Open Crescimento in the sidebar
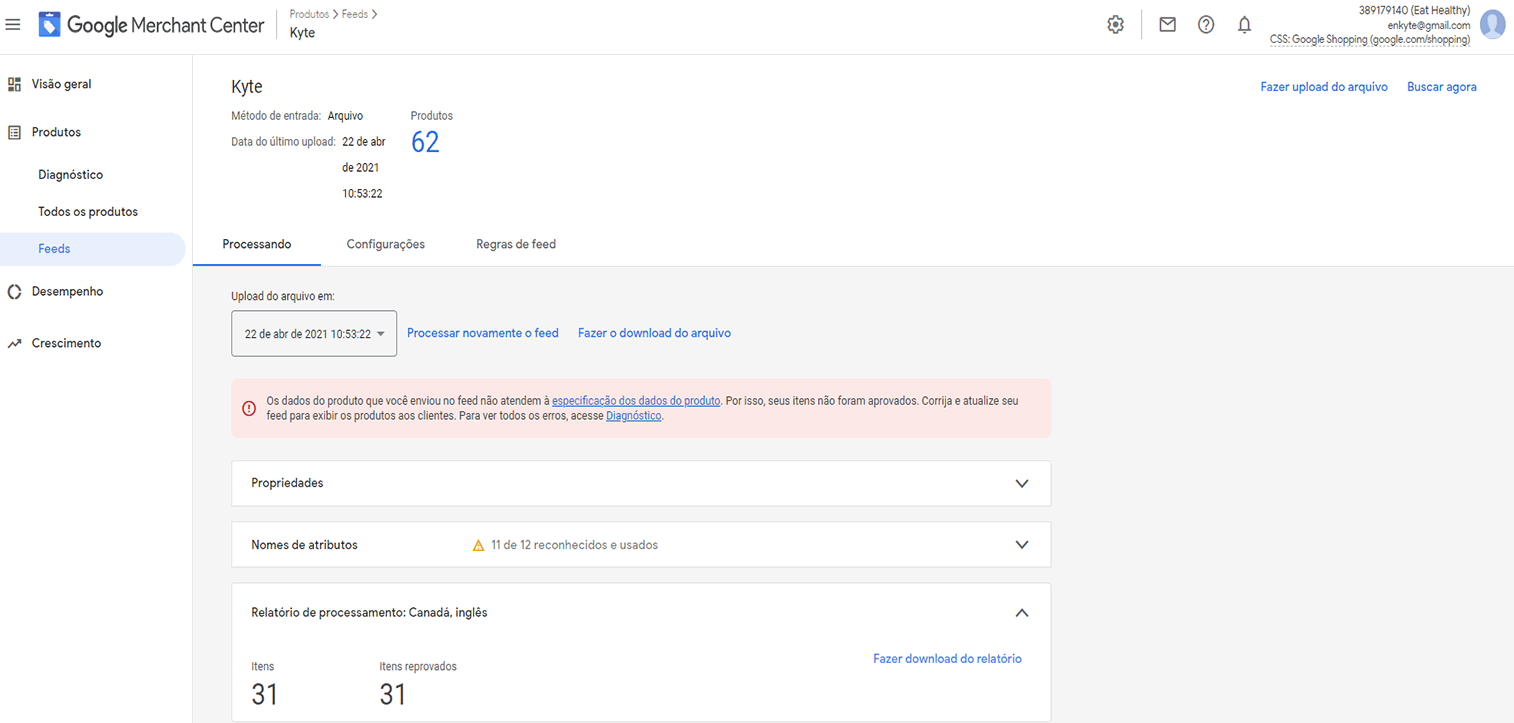Screen dimensions: 1514x723 (66, 343)
